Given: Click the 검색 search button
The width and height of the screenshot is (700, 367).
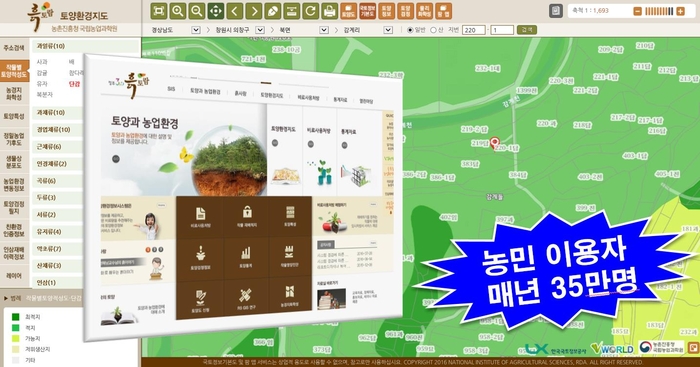Looking at the screenshot, I should 527,30.
